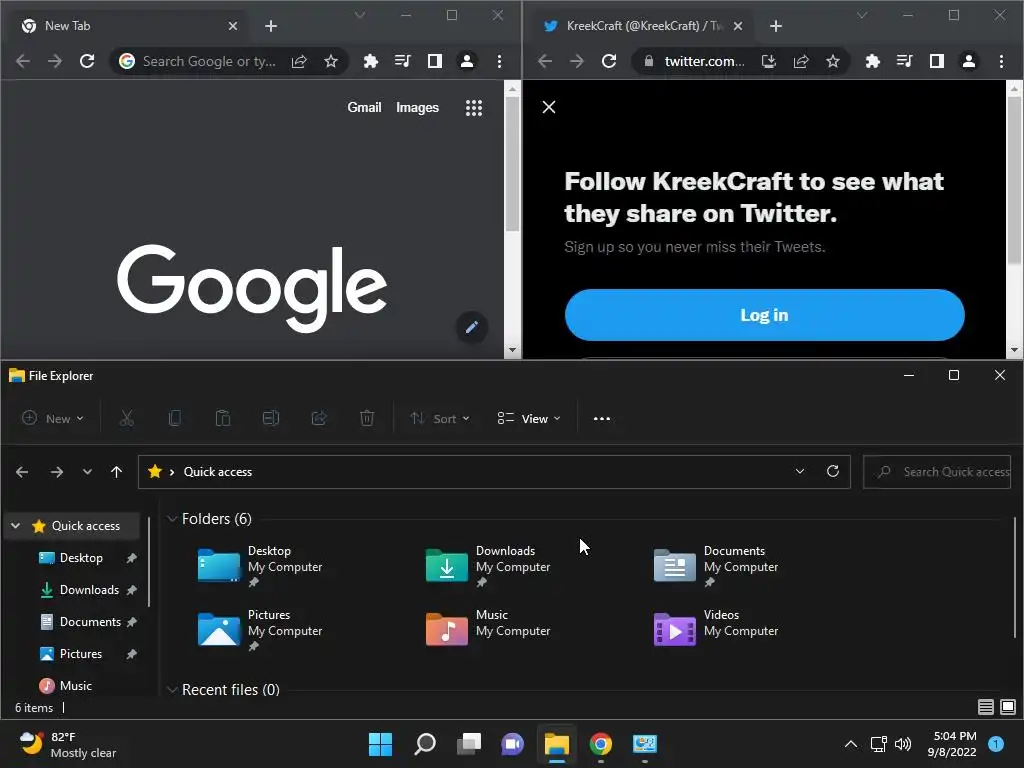Close the KreekCraft Twitter tab
Viewport: 1024px width, 768px height.
coord(737,26)
